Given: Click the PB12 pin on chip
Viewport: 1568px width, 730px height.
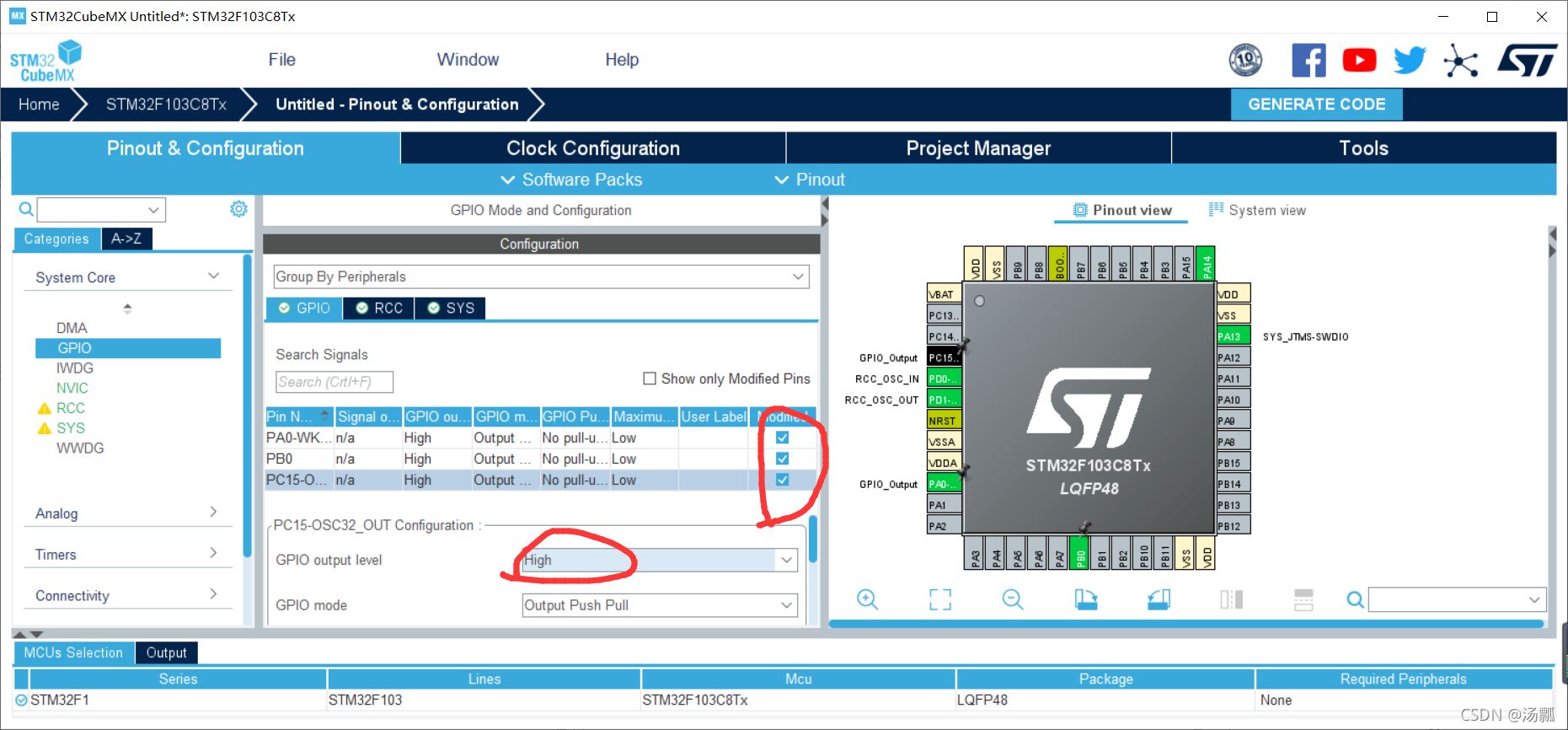Looking at the screenshot, I should pyautogui.click(x=1234, y=526).
